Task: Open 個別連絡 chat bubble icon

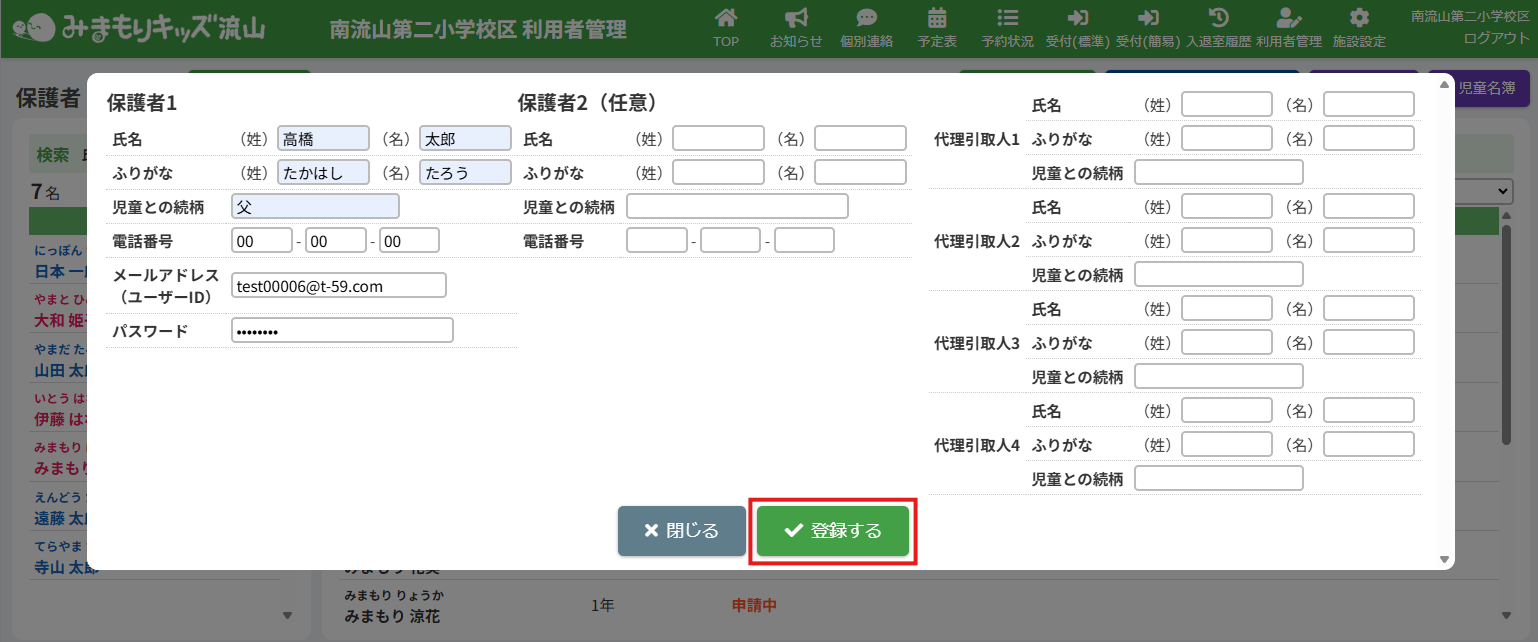Action: point(866,18)
